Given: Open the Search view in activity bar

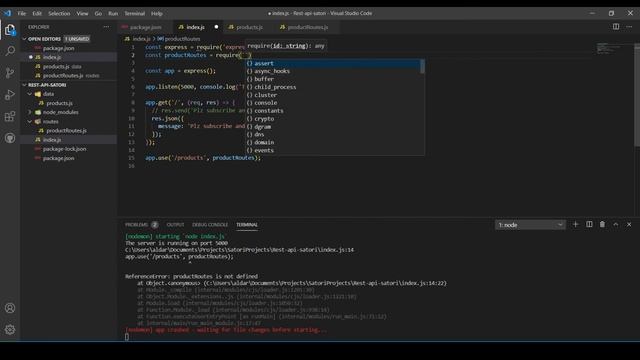Looking at the screenshot, I should coord(10,51).
